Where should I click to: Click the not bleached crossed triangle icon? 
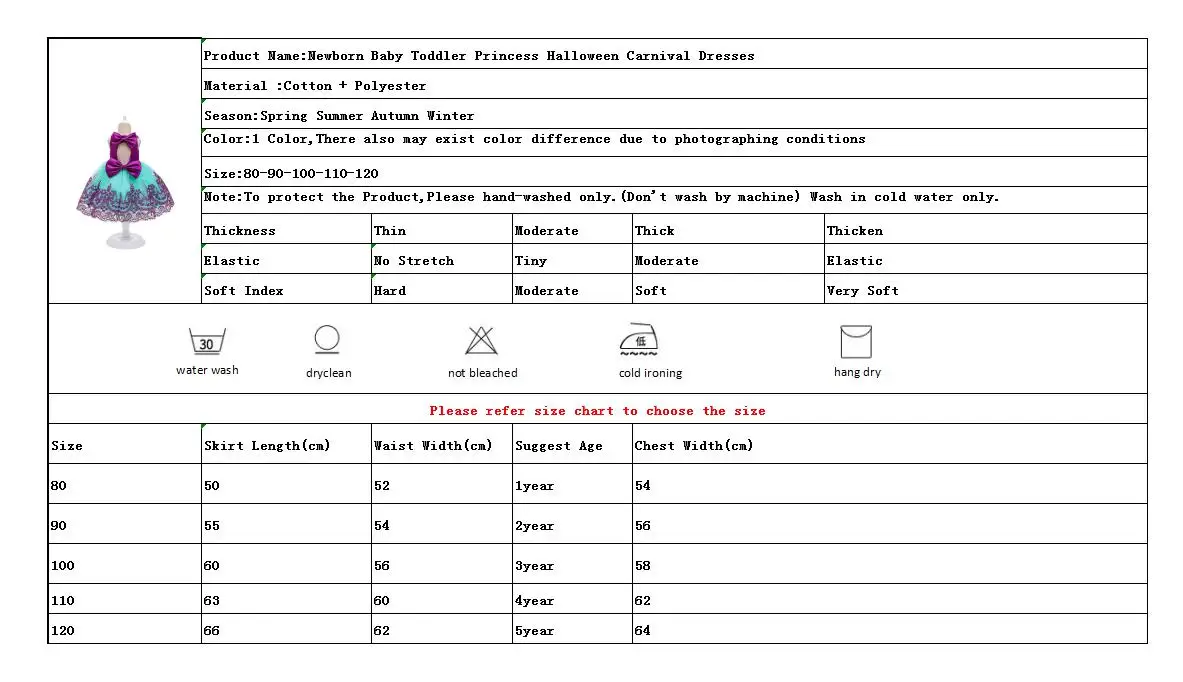pos(481,340)
